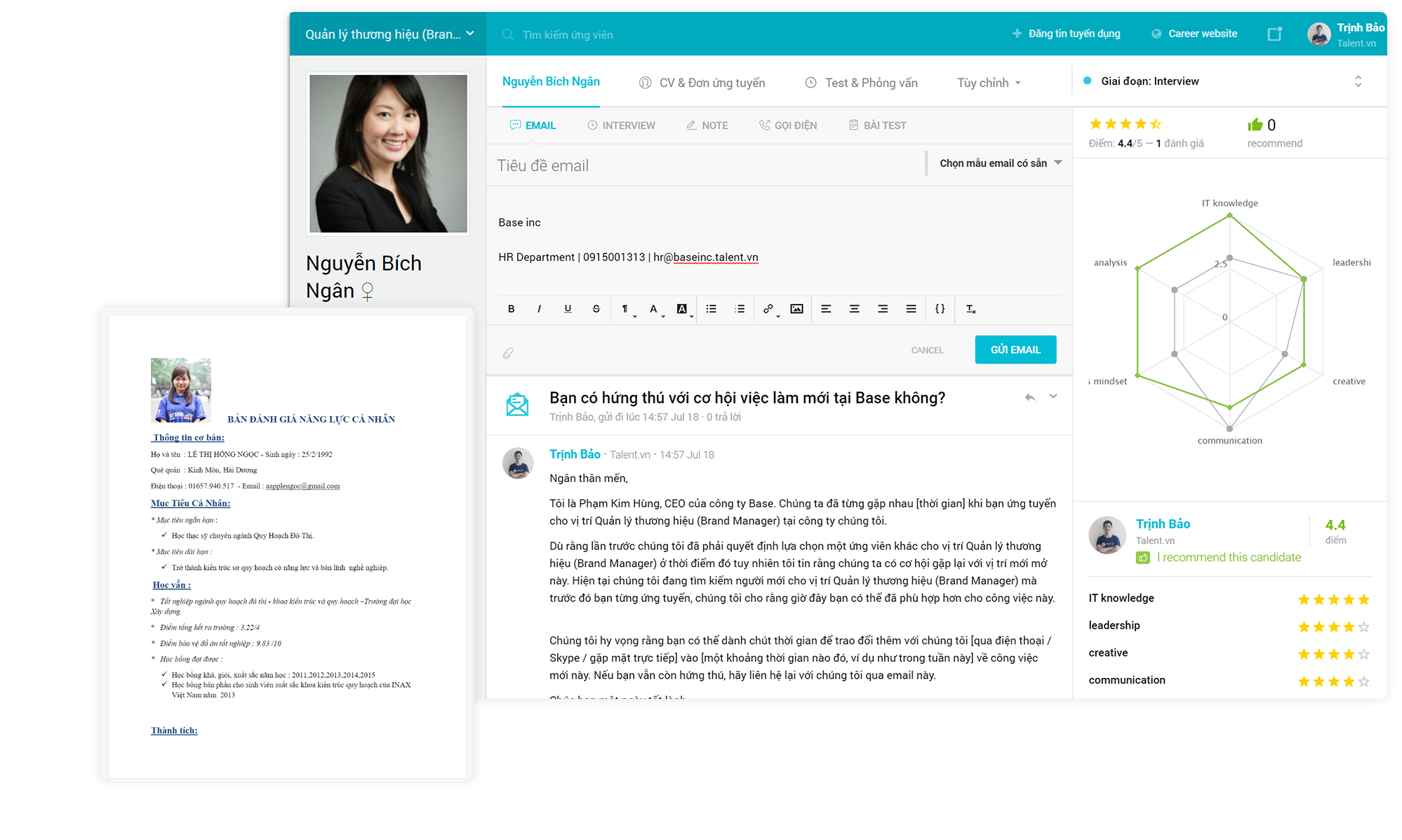The height and width of the screenshot is (840, 1402).
Task: Insert an image into the email
Action: [x=796, y=309]
